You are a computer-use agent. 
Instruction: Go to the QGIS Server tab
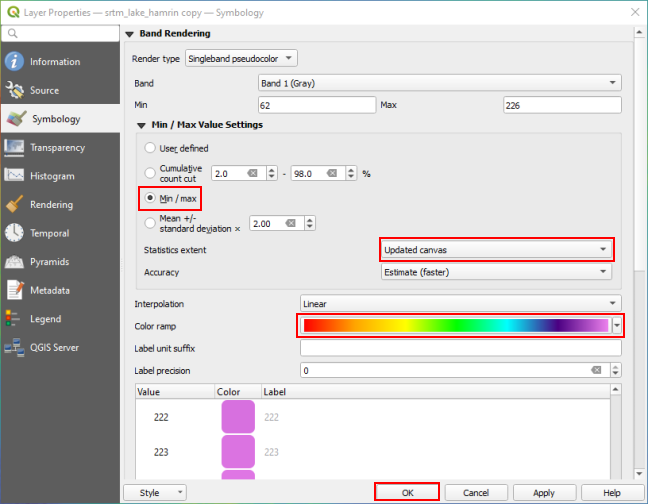point(54,348)
